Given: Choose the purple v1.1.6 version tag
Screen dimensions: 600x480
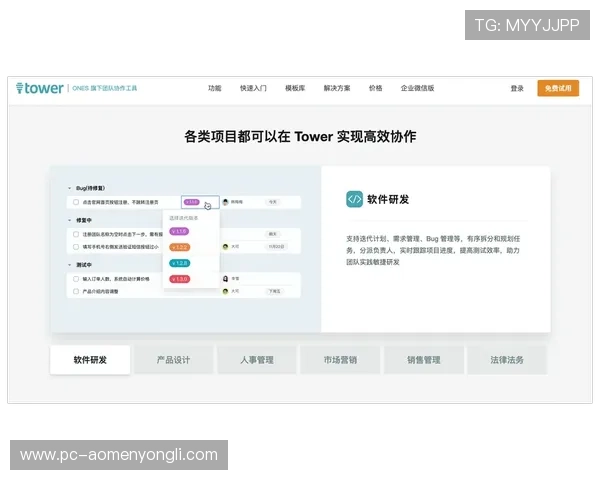Looking at the screenshot, I should pos(179,232).
